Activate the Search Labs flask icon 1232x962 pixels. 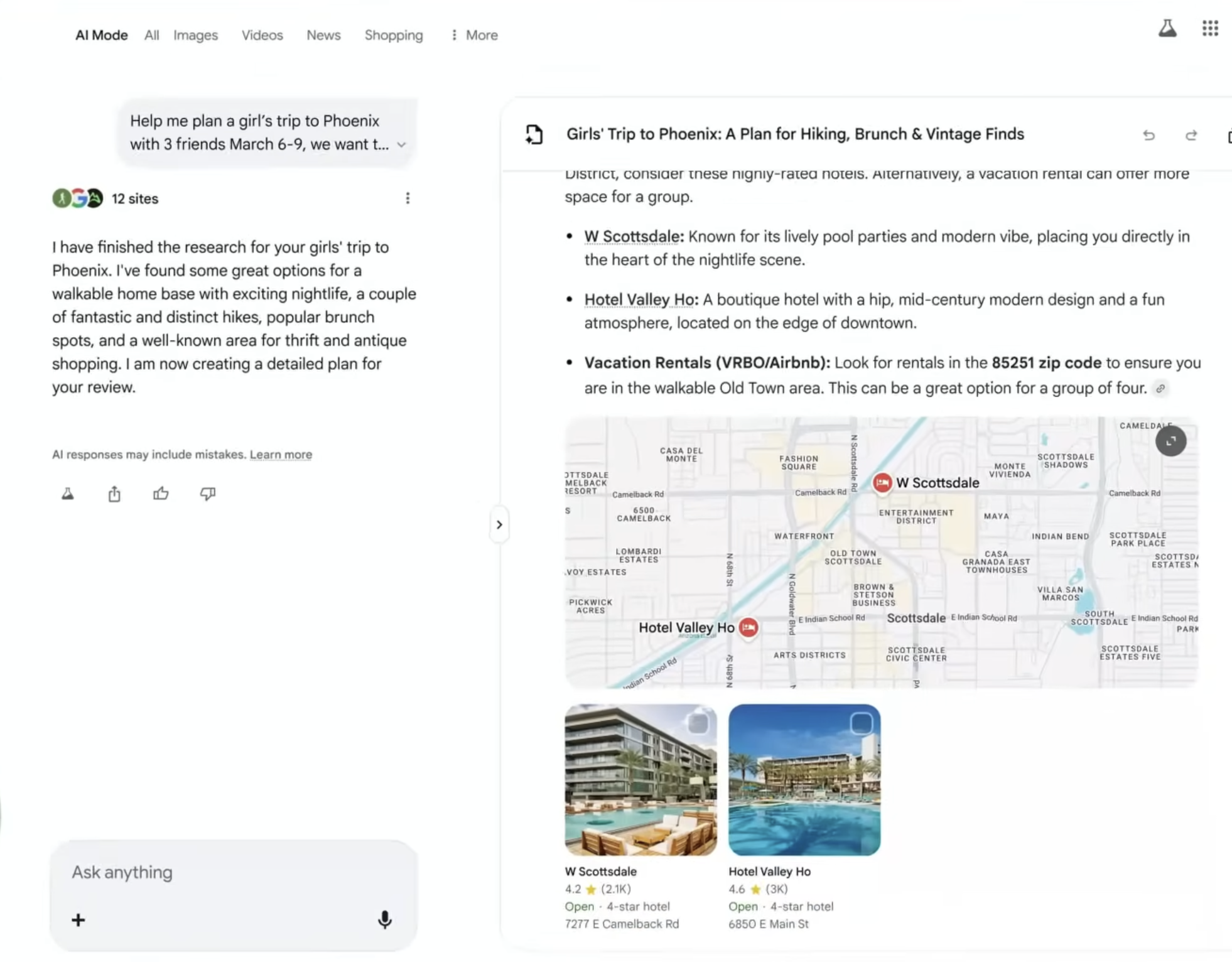(x=1168, y=28)
